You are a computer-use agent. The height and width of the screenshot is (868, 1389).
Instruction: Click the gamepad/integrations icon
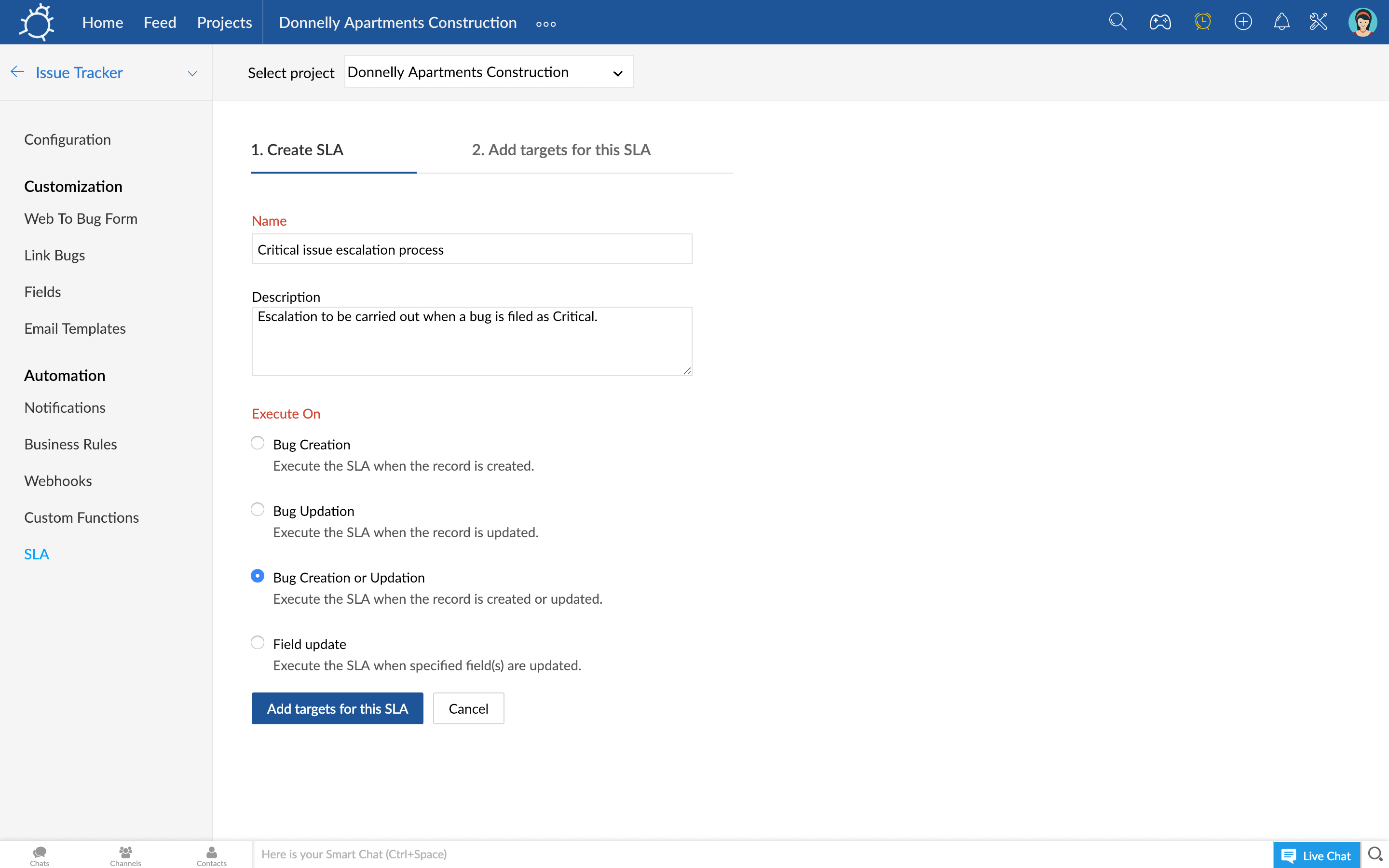1159,22
